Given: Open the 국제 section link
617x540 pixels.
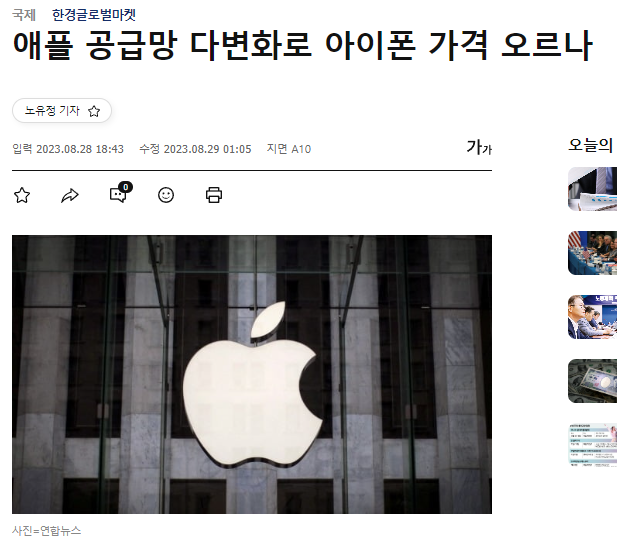Looking at the screenshot, I should tap(24, 15).
